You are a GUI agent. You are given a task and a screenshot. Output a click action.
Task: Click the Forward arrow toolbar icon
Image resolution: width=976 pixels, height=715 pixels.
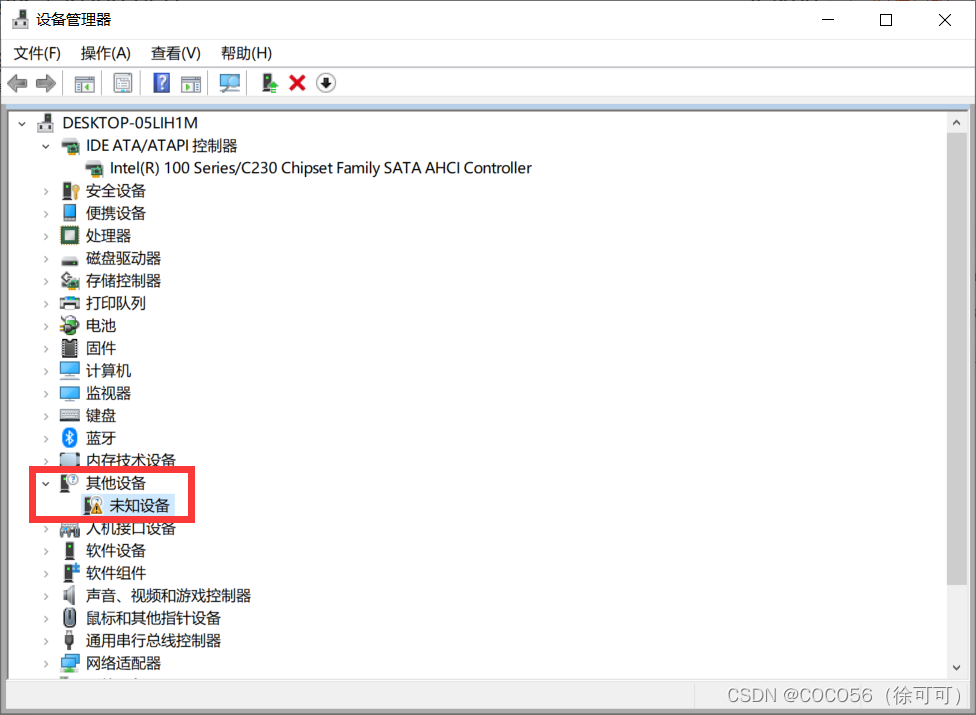(x=45, y=83)
